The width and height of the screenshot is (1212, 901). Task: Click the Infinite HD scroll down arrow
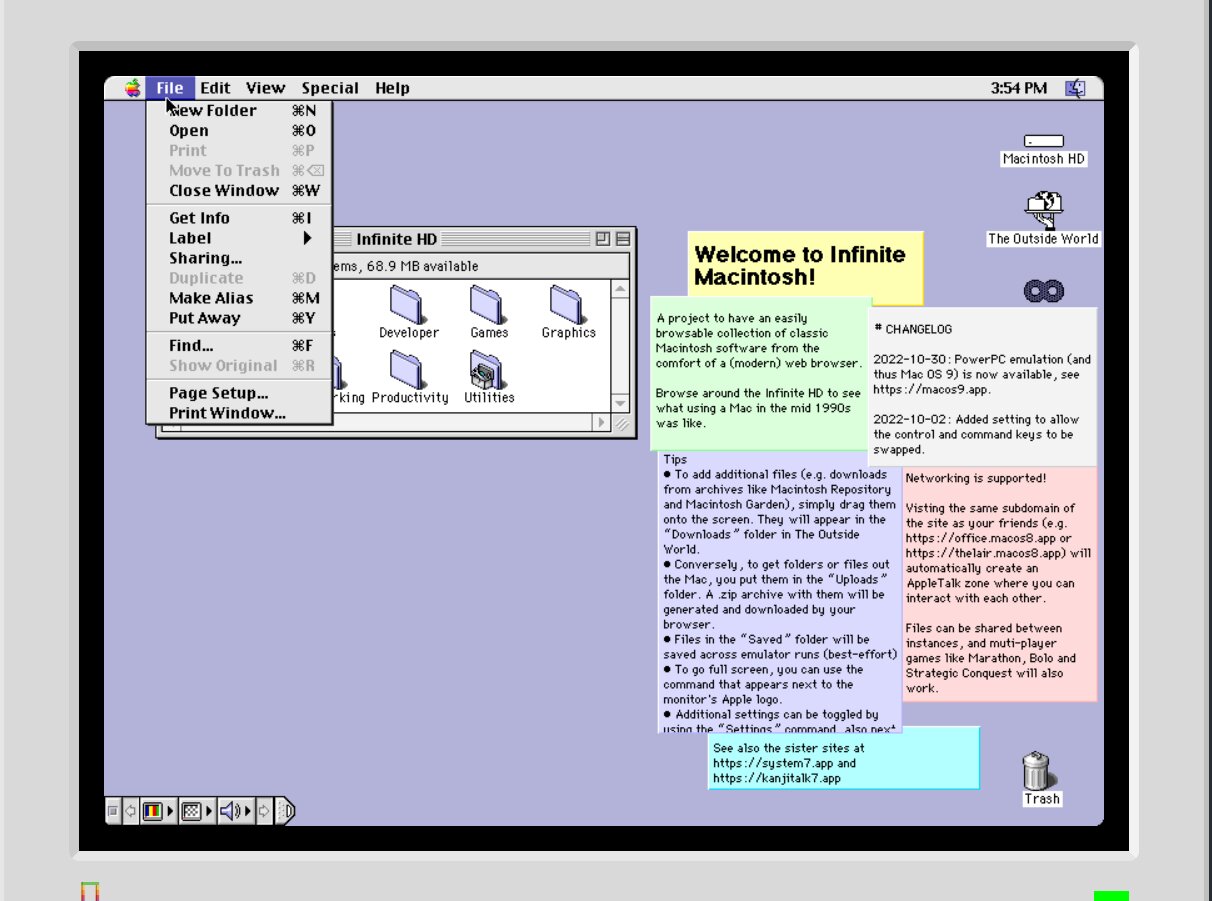620,403
